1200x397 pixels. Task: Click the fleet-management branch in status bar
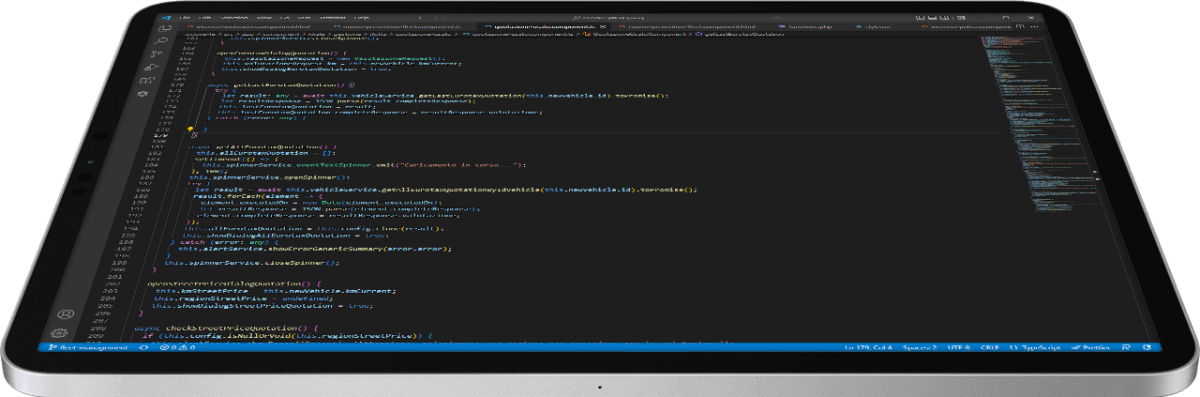pos(88,347)
